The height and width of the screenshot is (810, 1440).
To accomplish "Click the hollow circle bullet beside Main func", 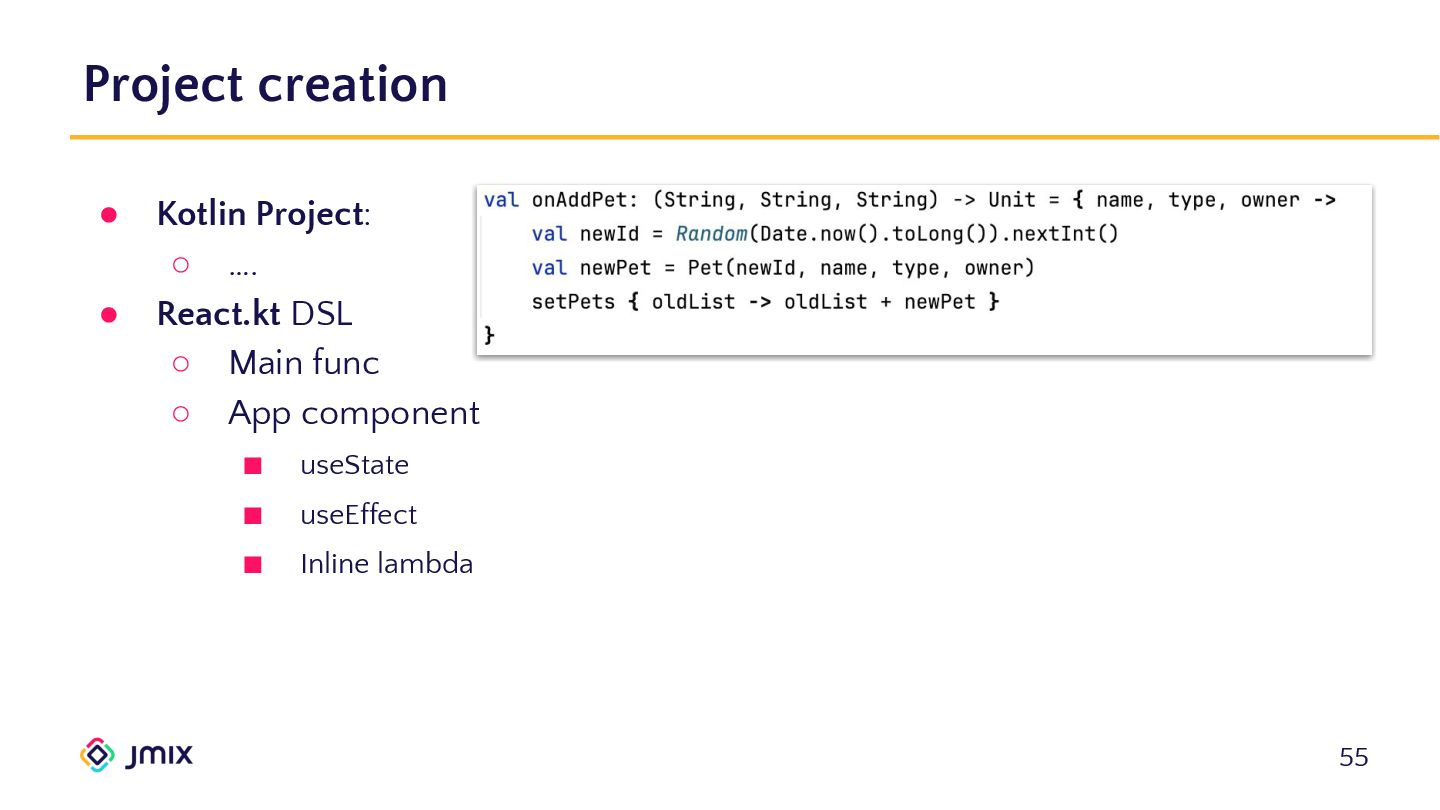I will 180,364.
